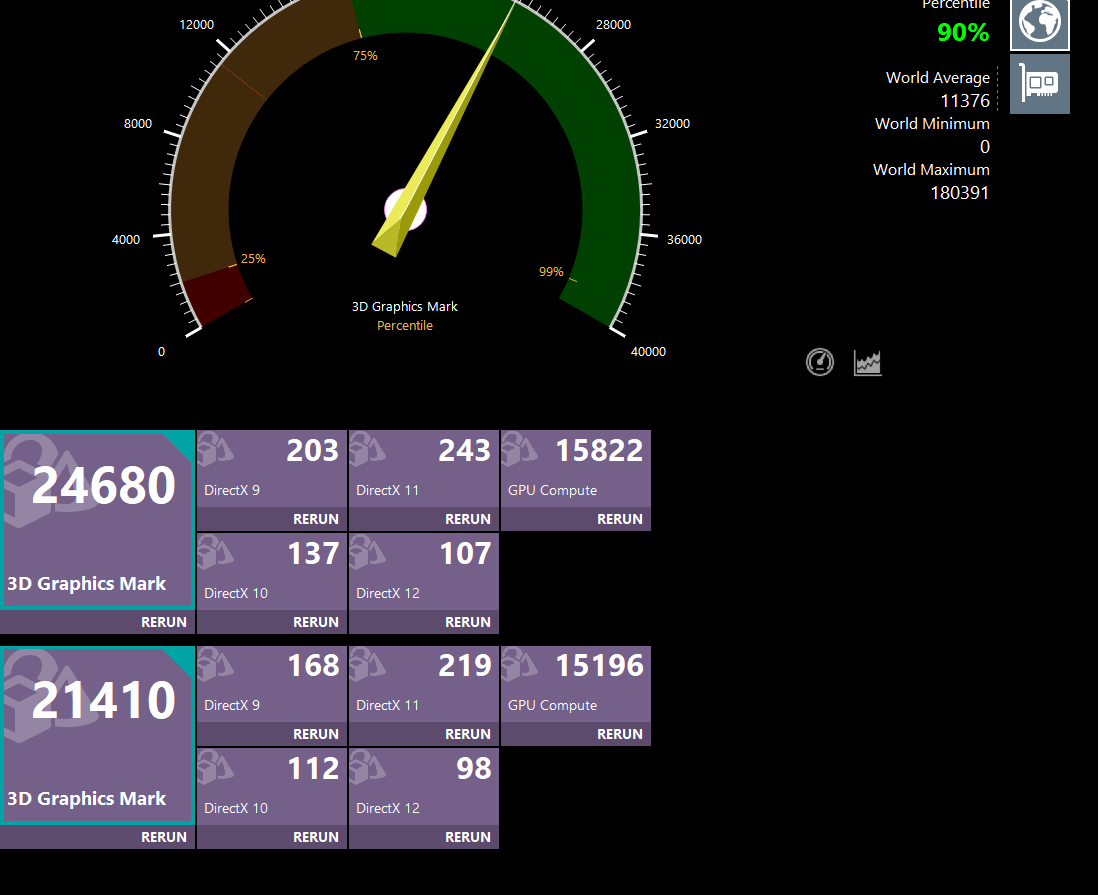Click the 8000 gauge scale label
1099x895 pixels.
(x=137, y=123)
